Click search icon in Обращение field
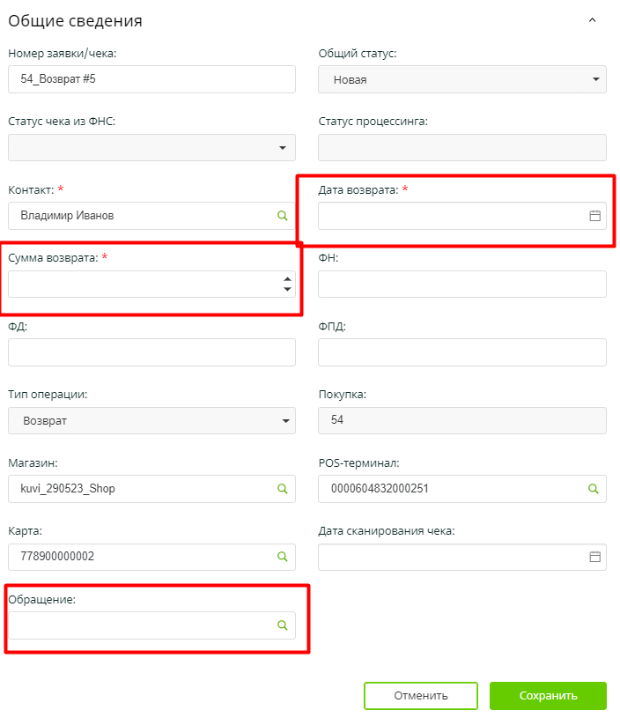Screen dimensions: 620x725 click(283, 625)
